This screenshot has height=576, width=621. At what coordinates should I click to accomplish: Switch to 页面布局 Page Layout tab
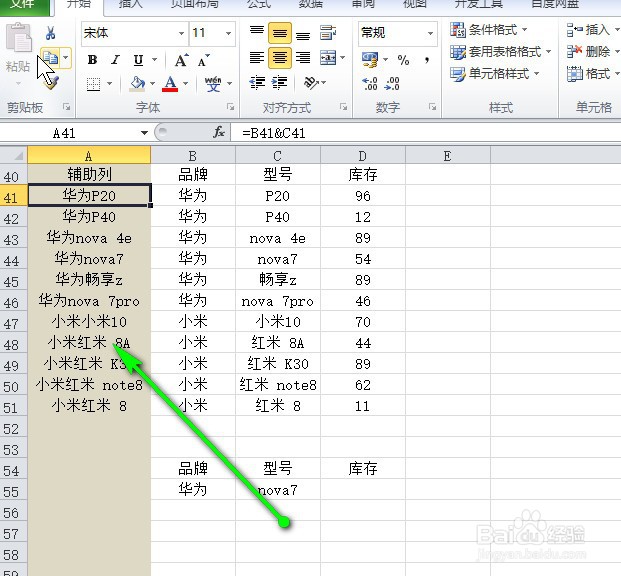(x=194, y=4)
